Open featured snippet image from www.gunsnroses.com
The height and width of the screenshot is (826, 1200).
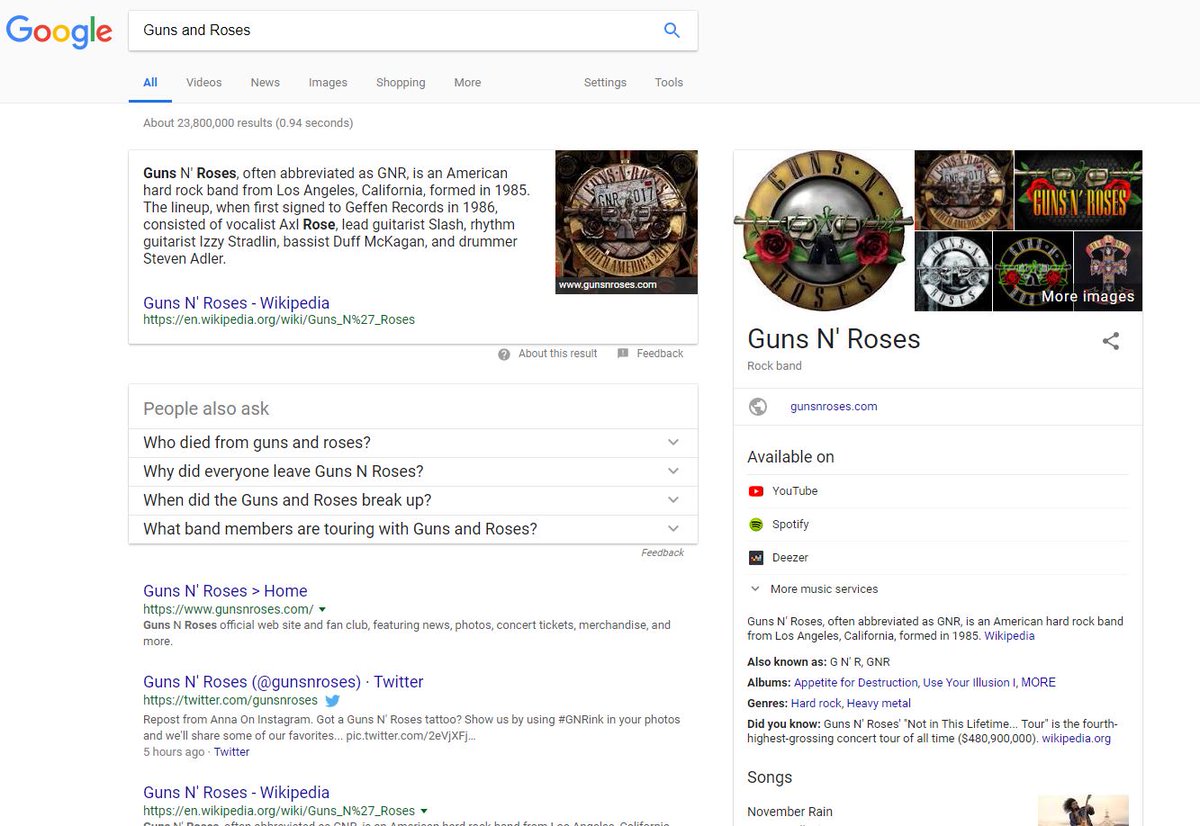pos(626,222)
